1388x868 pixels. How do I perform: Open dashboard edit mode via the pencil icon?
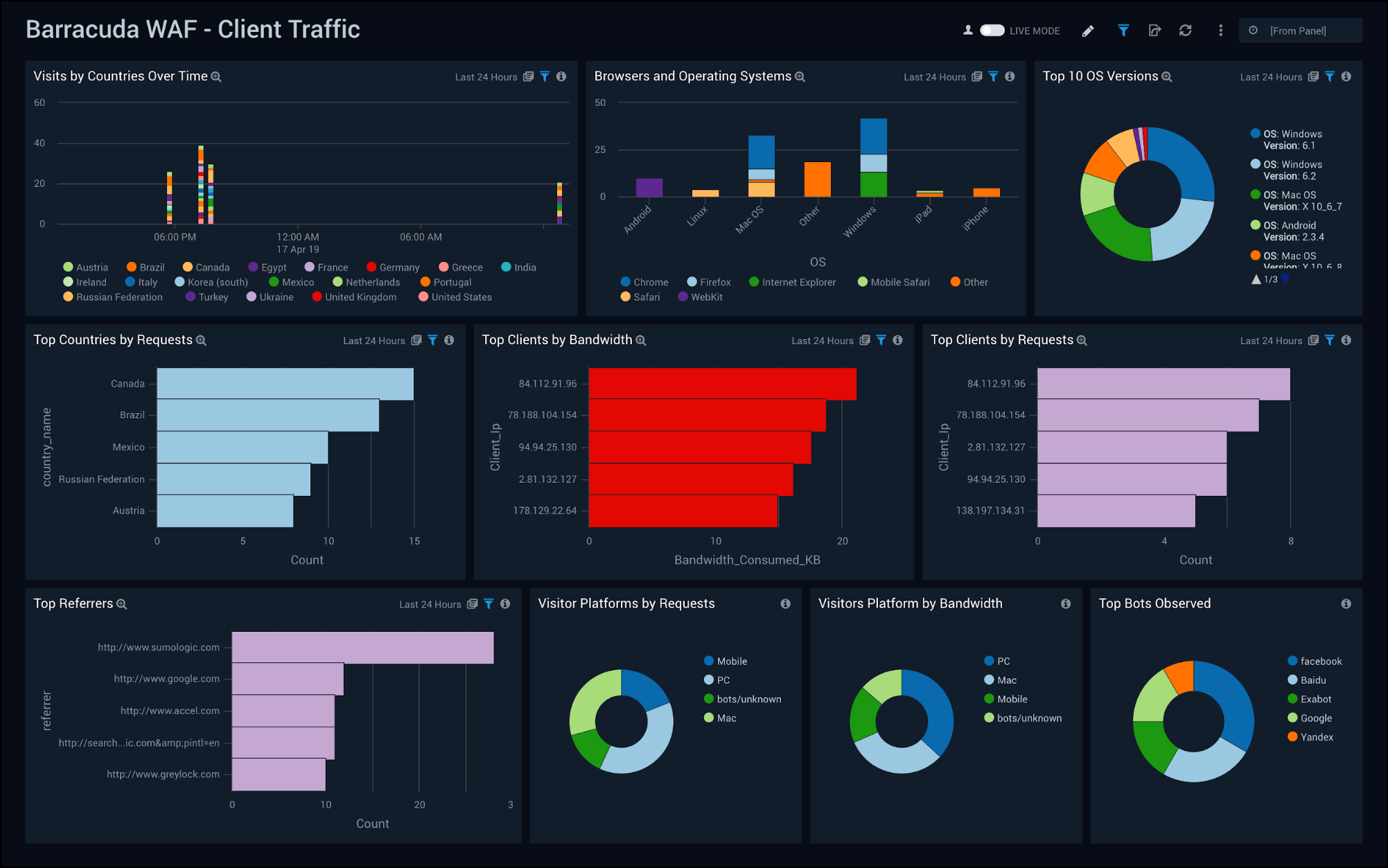click(x=1088, y=30)
